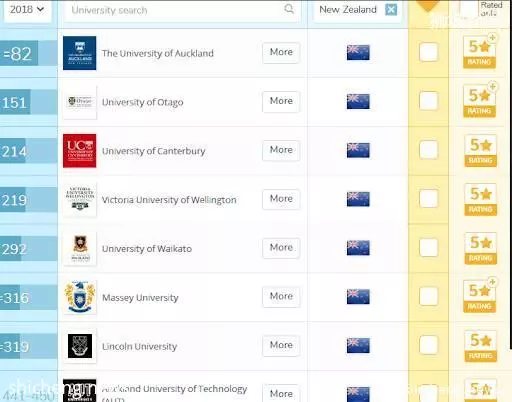512x402 pixels.
Task: Click the University of Canterbury UC logo
Action: [79, 151]
